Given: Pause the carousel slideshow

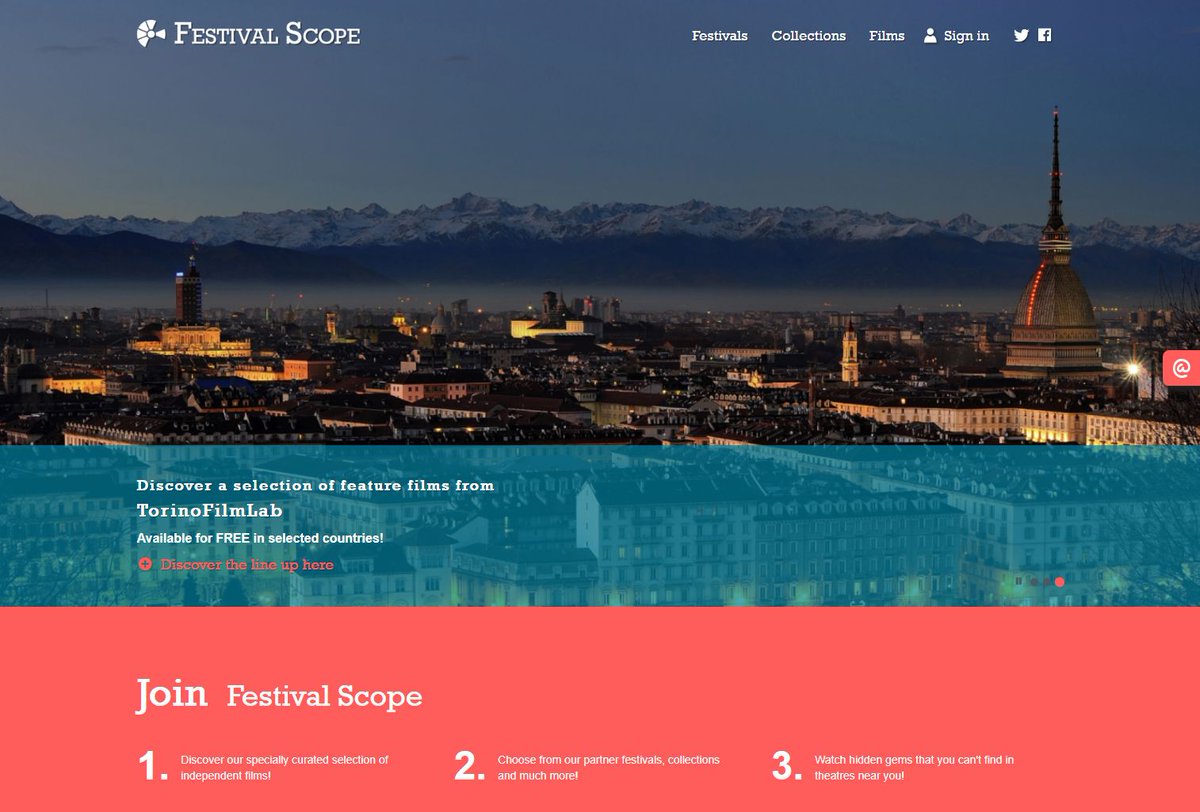Looking at the screenshot, I should point(1019,581).
